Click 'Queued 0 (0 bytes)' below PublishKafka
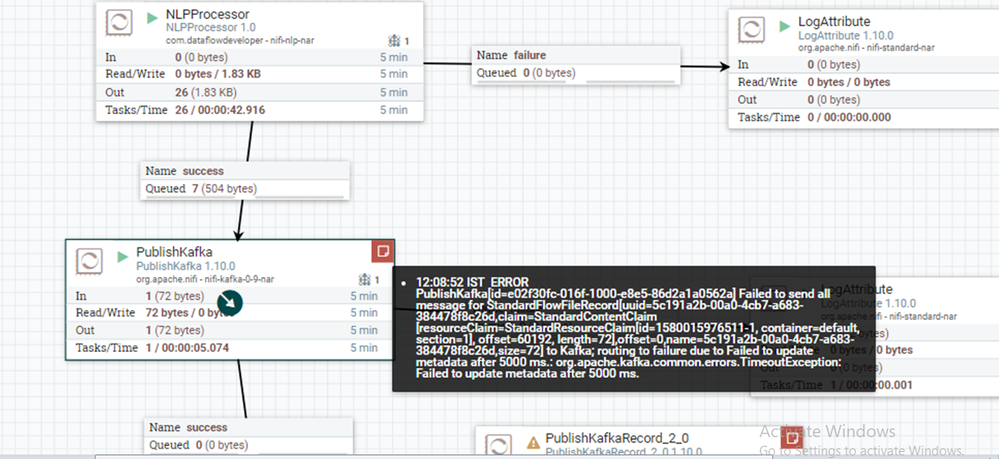Viewport: 999px width, 459px height. click(199, 445)
